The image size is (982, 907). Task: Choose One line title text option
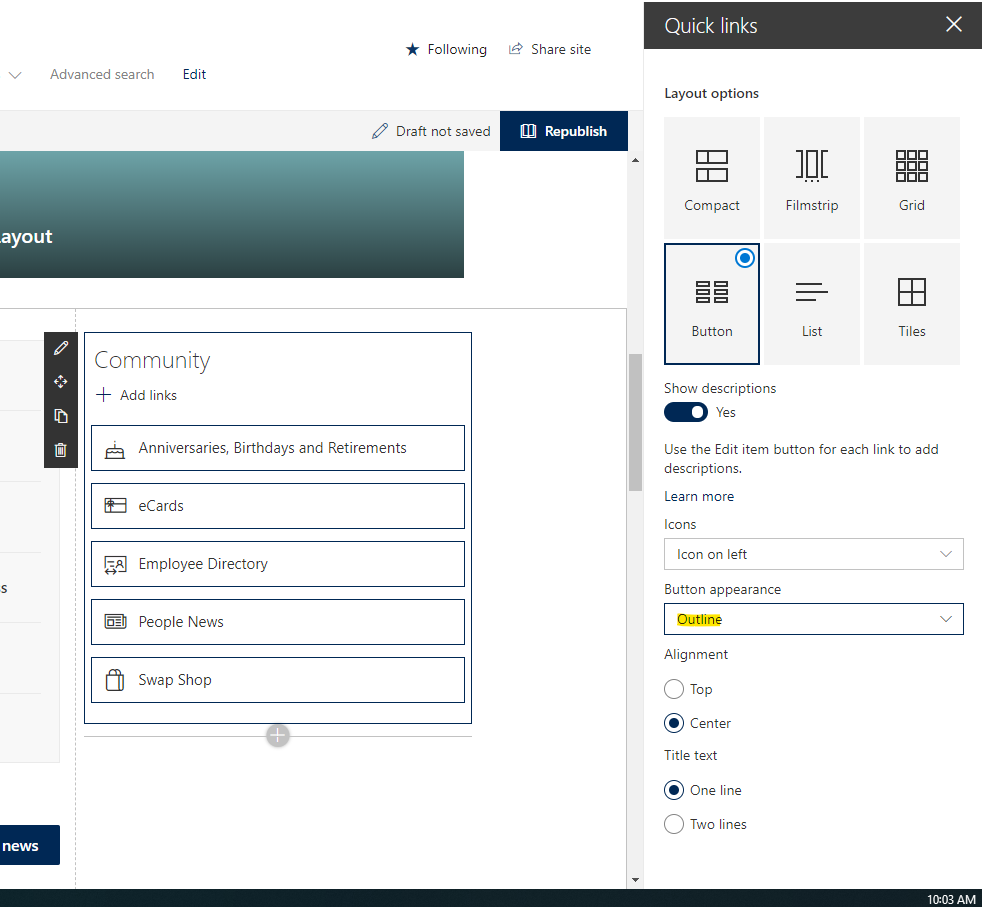coord(674,790)
